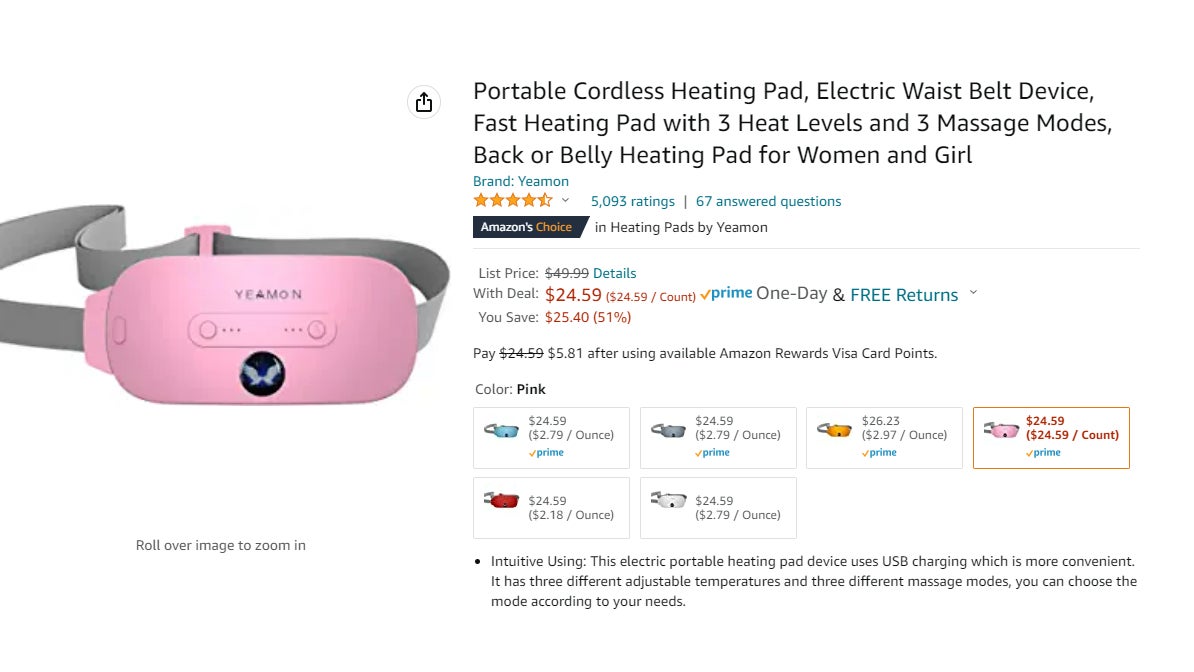Select the $26.23 yellow color variant
This screenshot has height=672, width=1194.
tap(883, 437)
